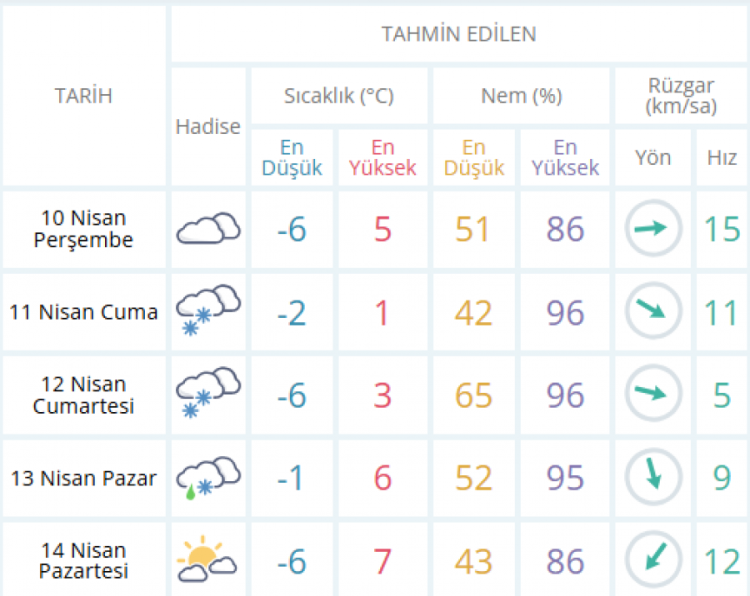Click the 14 Nisan Pazartesi date cell
The width and height of the screenshot is (750, 596).
(x=83, y=560)
